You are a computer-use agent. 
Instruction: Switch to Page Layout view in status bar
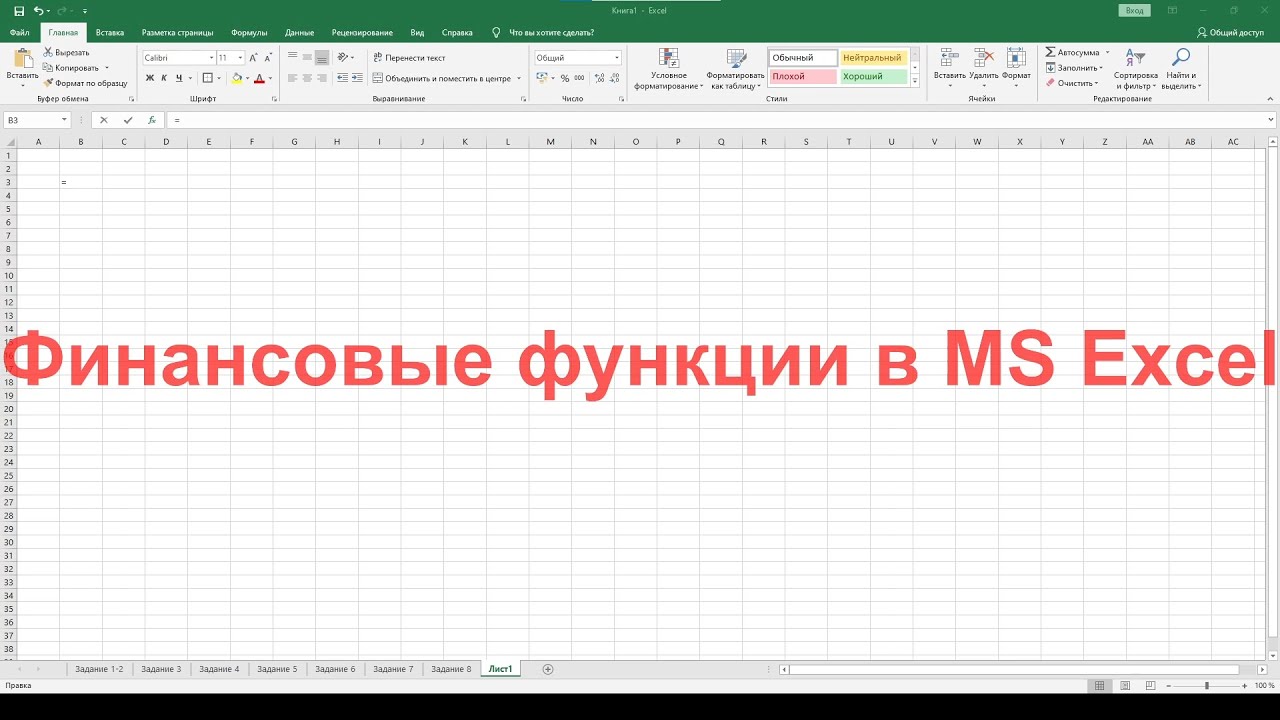pos(1125,685)
